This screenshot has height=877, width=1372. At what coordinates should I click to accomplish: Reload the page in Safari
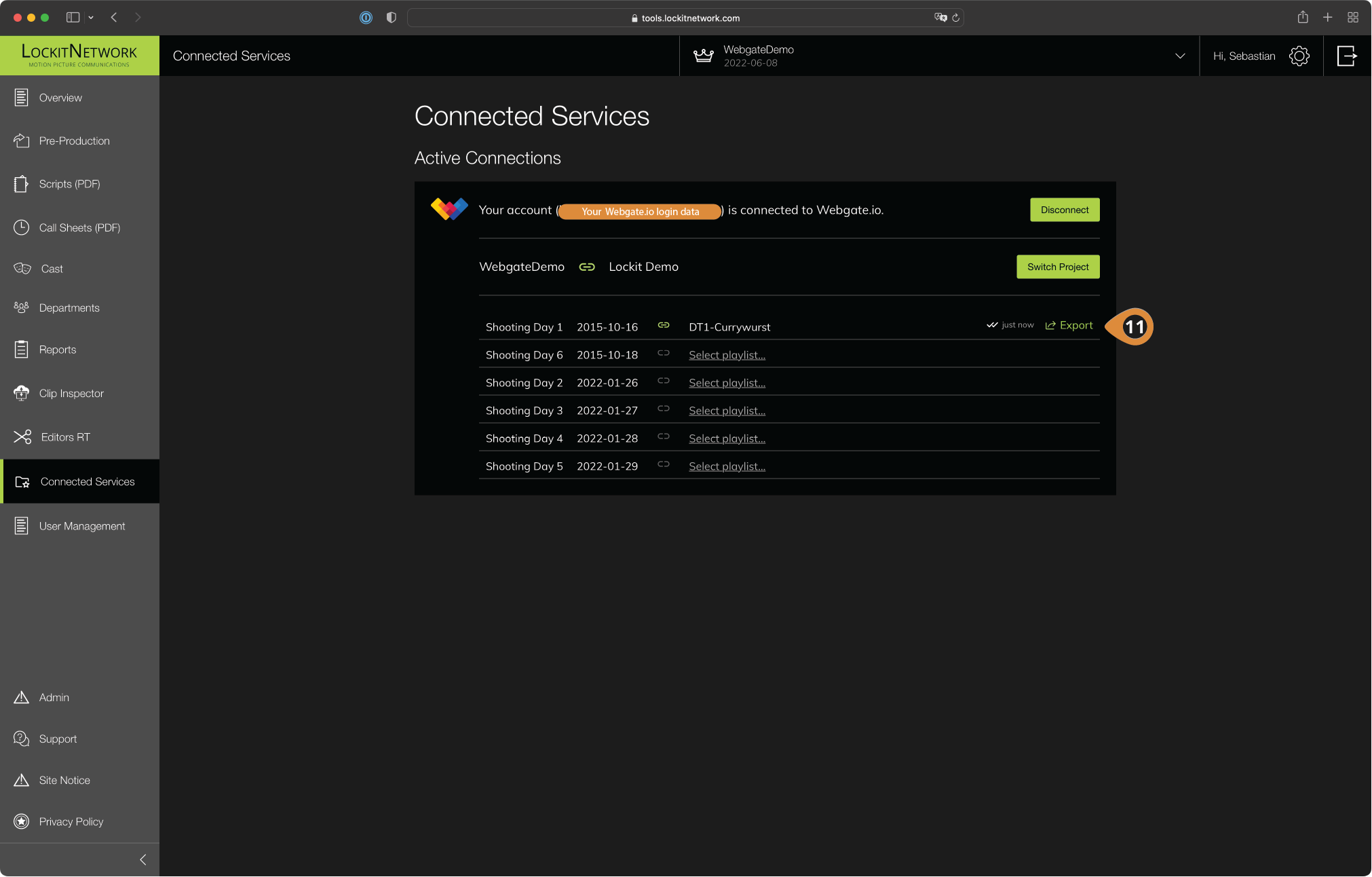coord(955,18)
